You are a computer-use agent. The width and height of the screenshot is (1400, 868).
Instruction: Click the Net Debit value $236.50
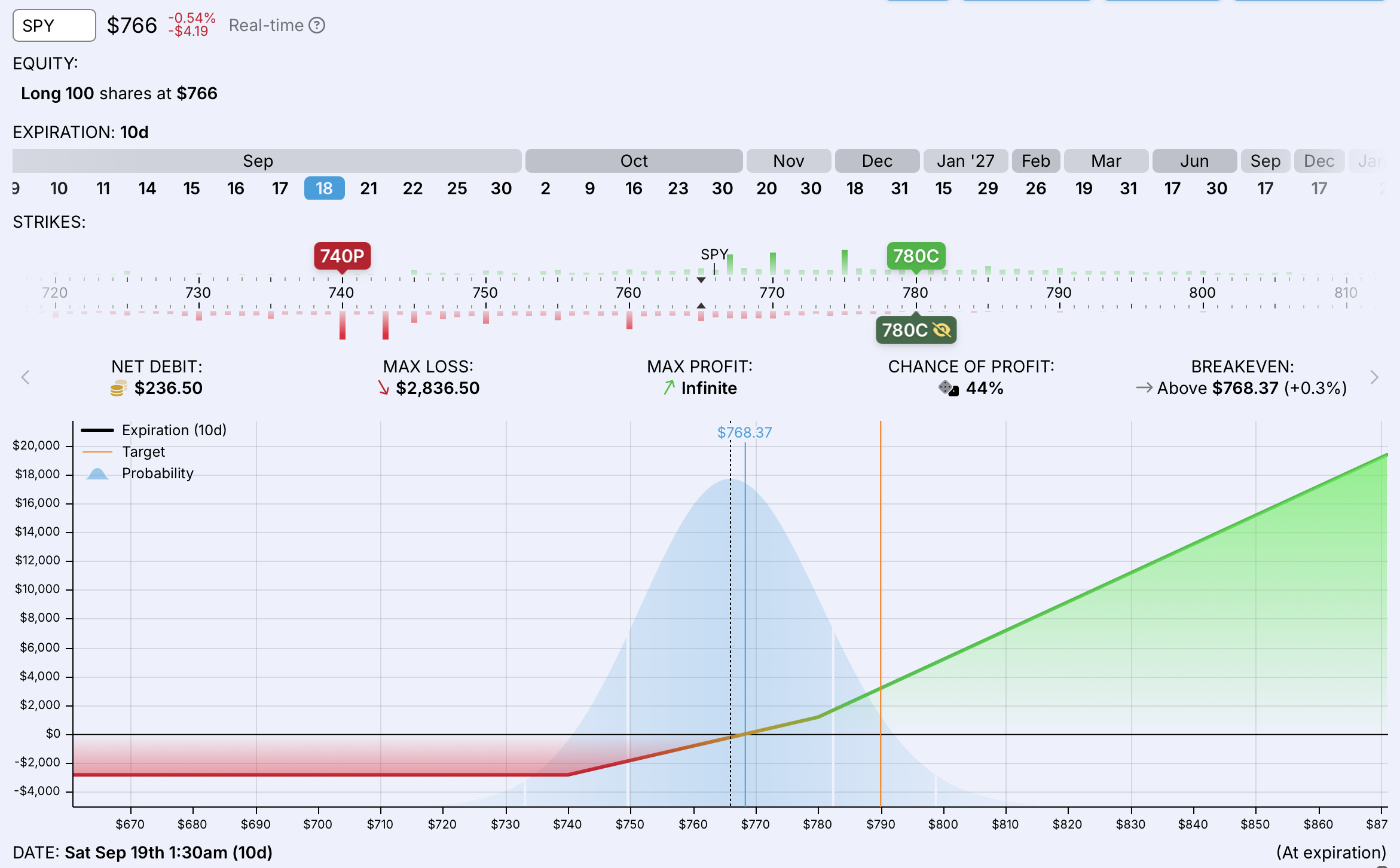tap(169, 388)
